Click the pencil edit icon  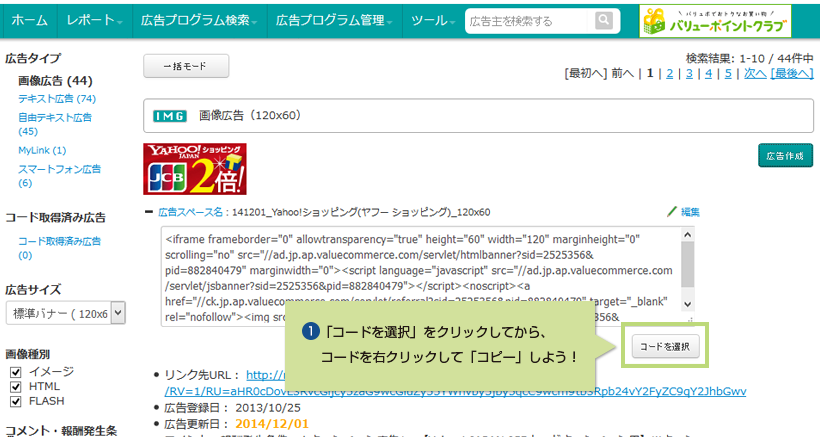point(671,212)
